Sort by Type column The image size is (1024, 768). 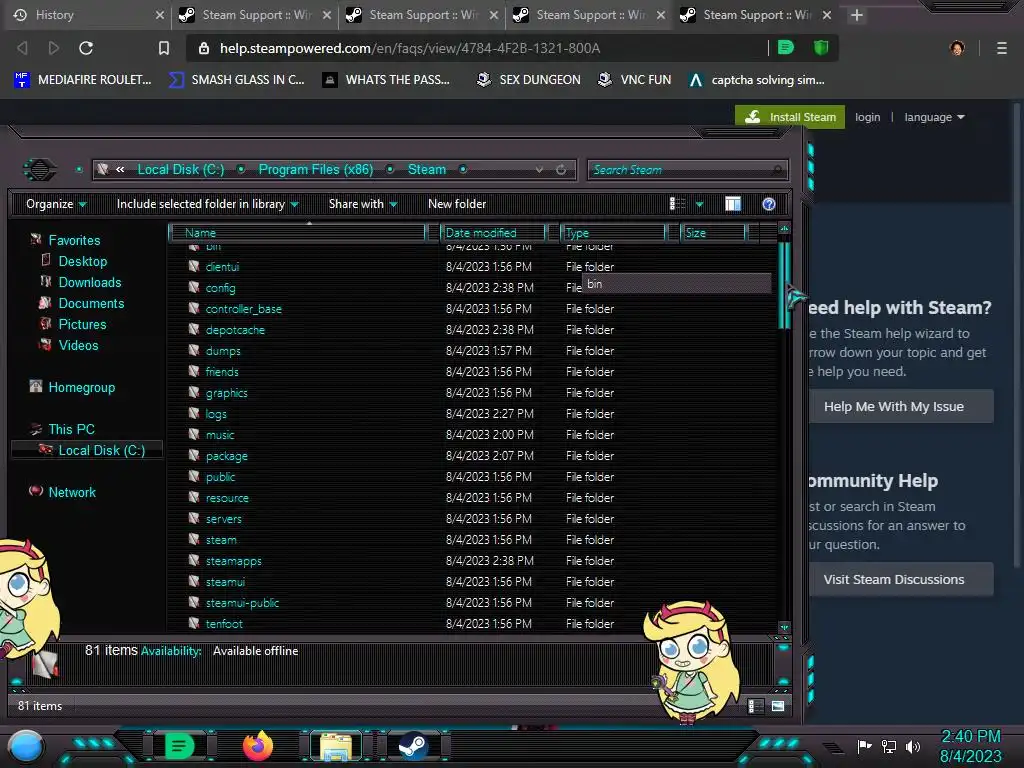[613, 232]
